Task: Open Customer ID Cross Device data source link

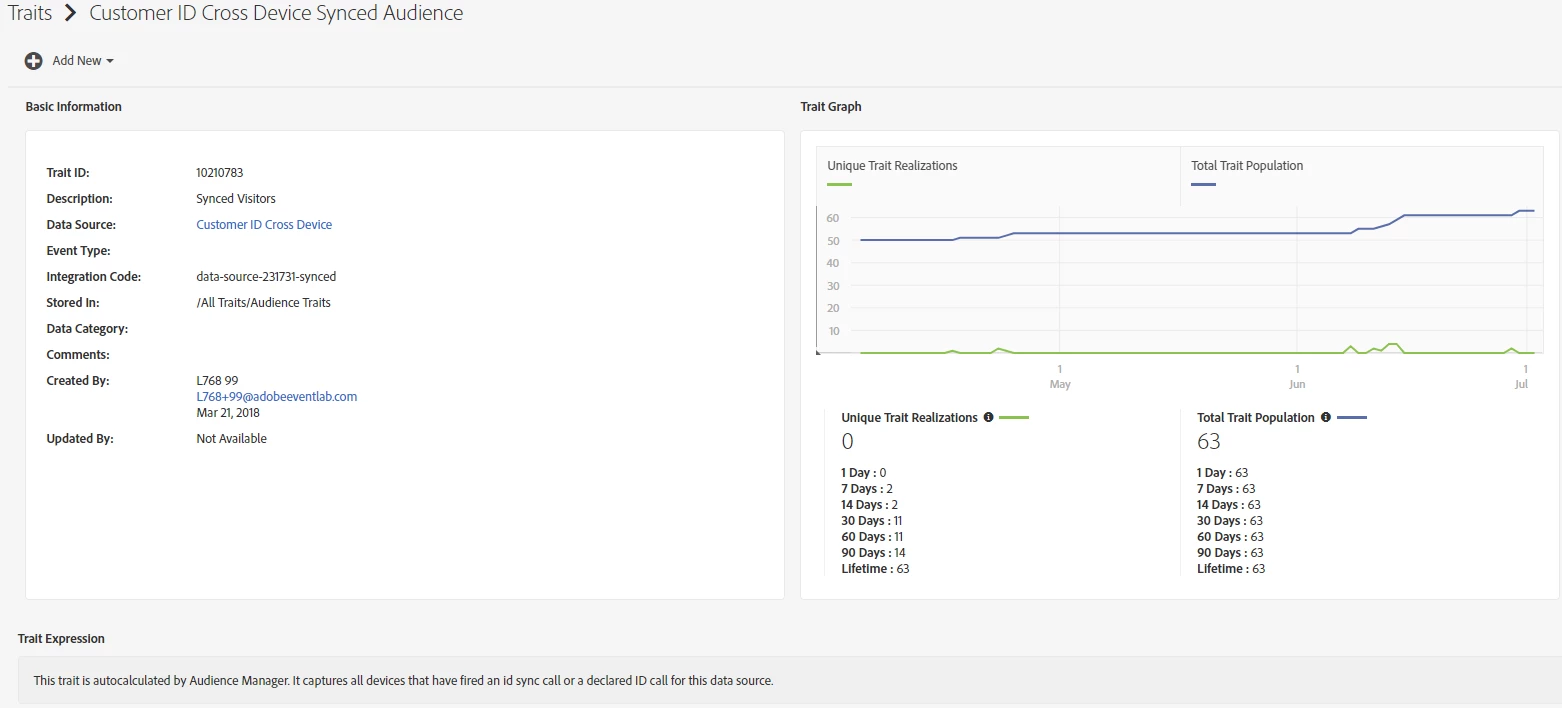Action: pos(264,225)
